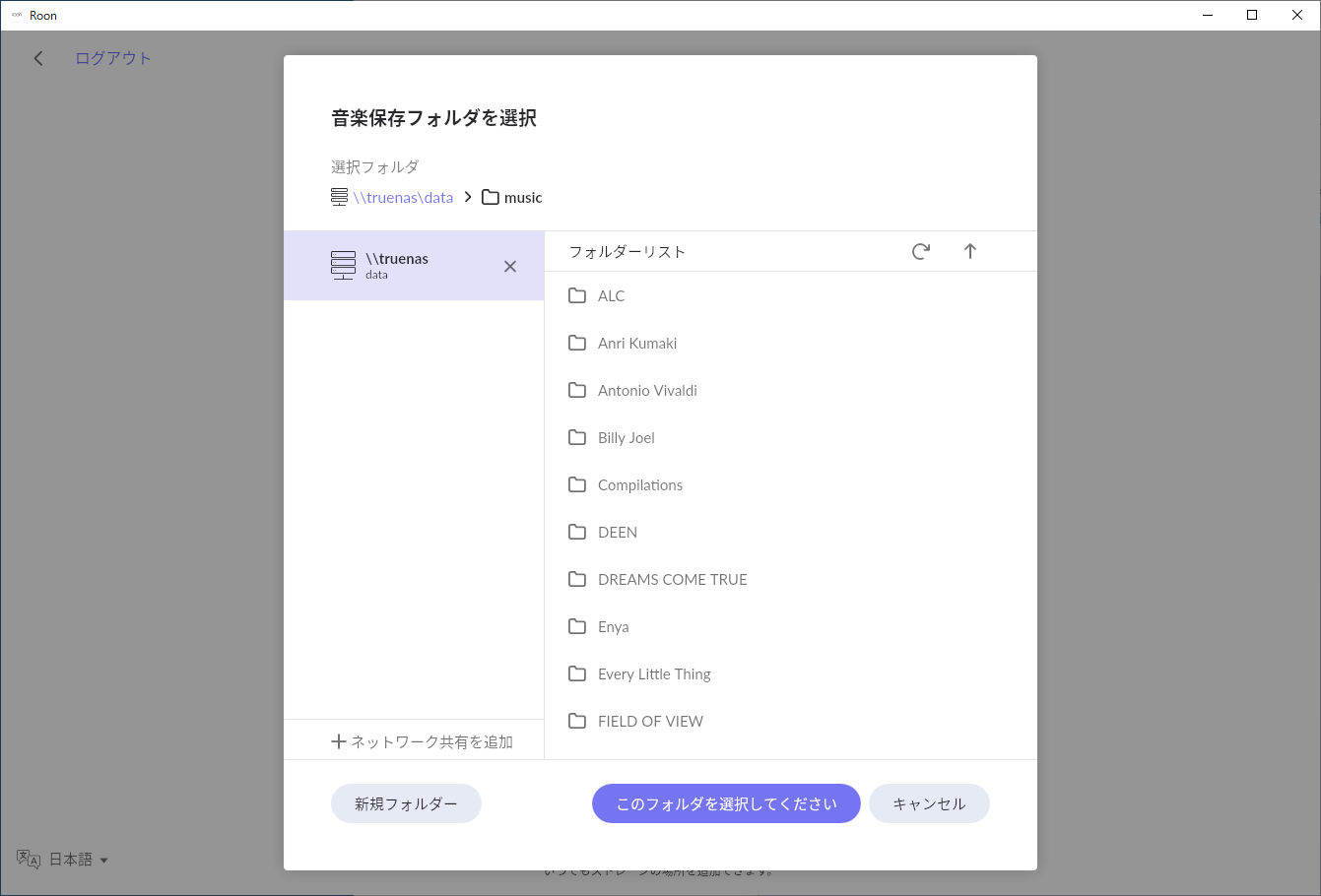This screenshot has height=896, width=1321.
Task: Open the FIELD OF VIEW folder
Action: (790, 721)
